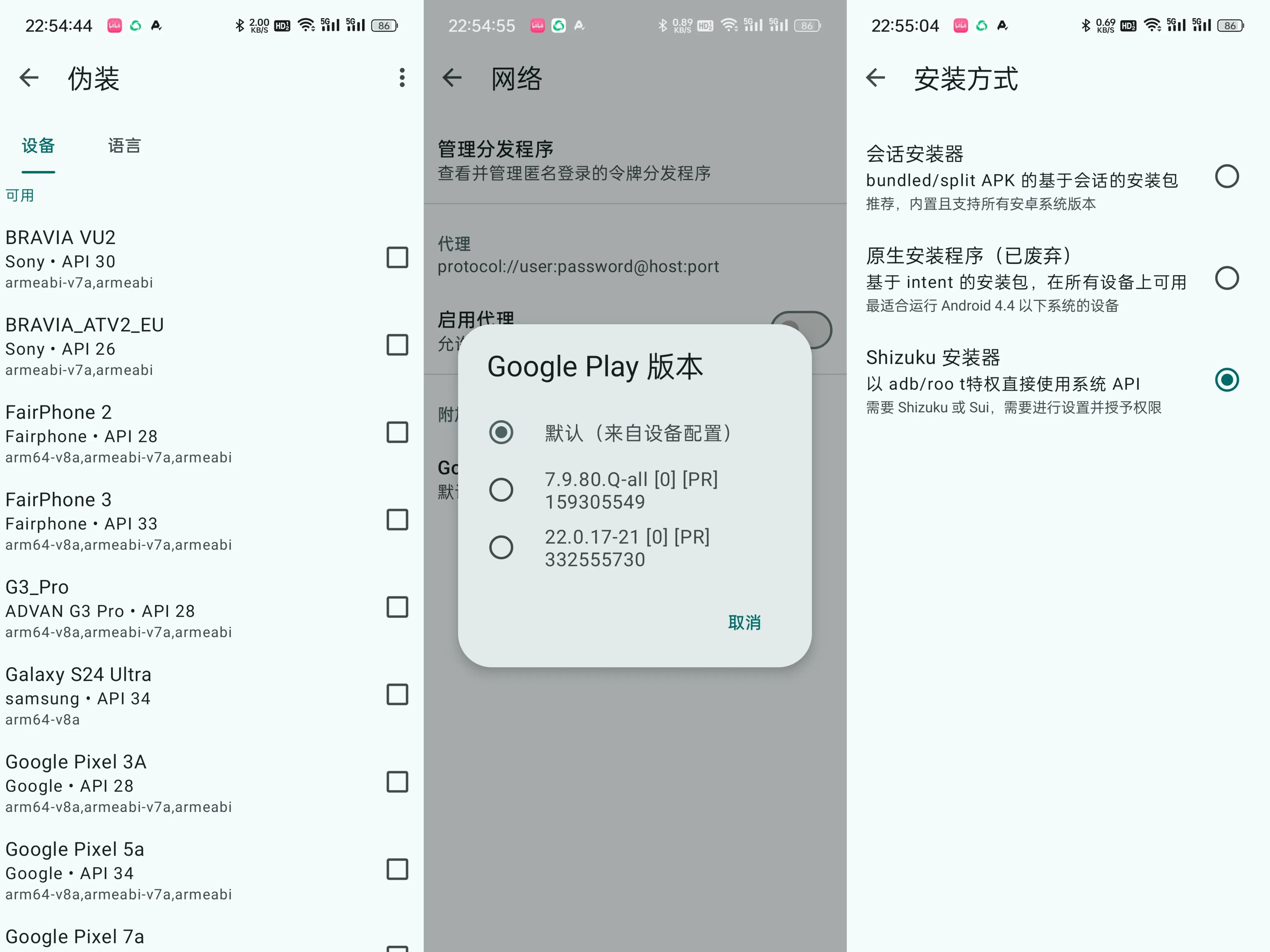This screenshot has height=952, width=1270.
Task: Tap the green refresh notification icon in 伪装 status bar
Action: point(135,25)
